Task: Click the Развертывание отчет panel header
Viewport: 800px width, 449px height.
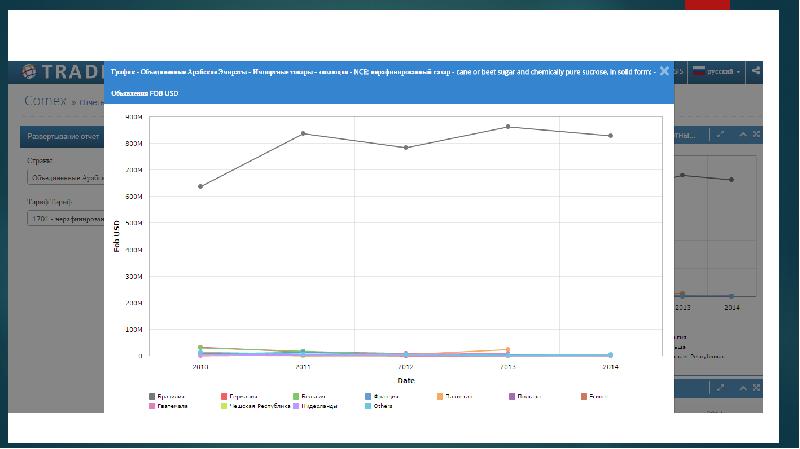Action: click(x=62, y=137)
